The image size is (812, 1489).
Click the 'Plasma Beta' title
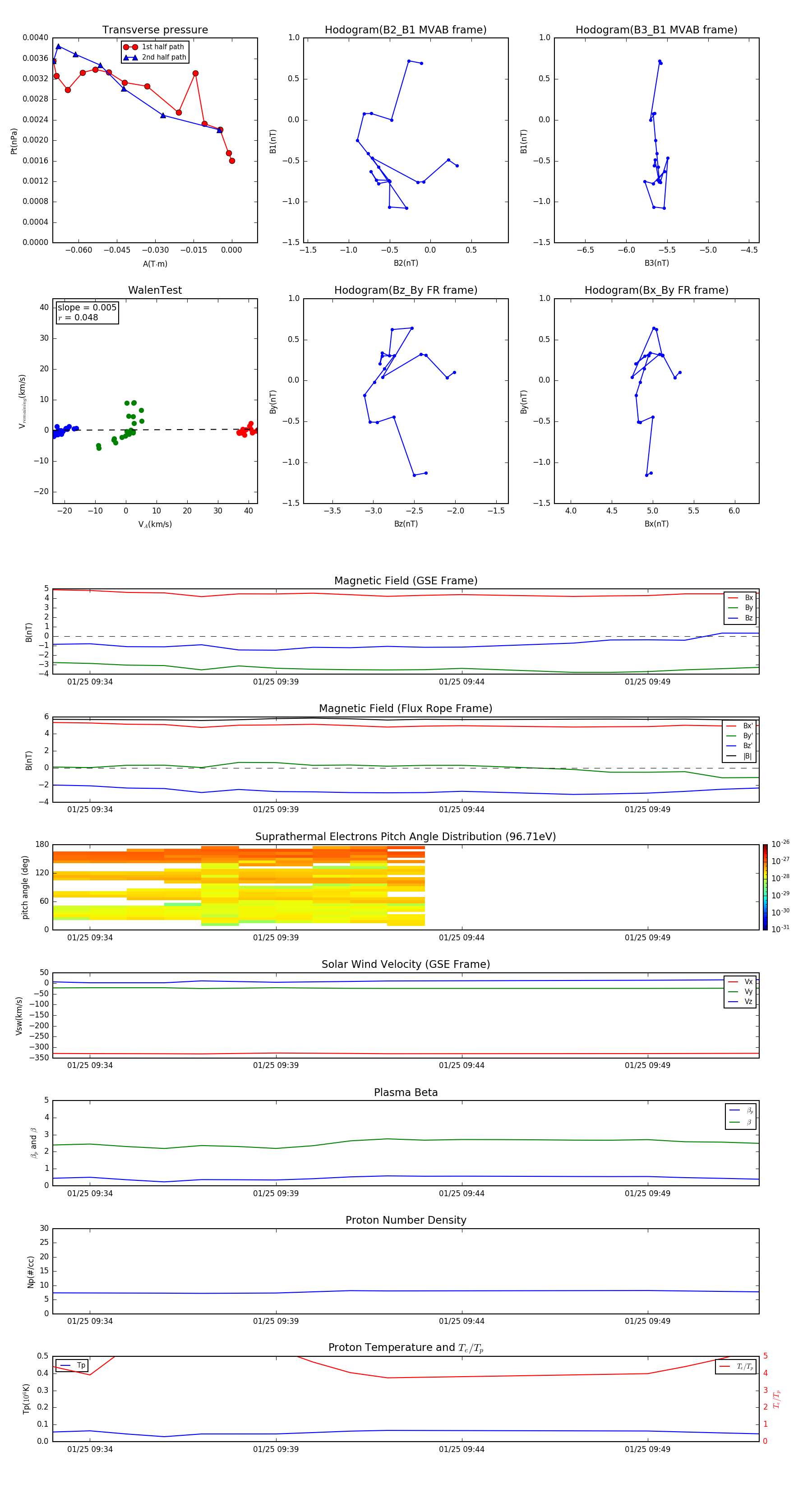pos(406,1092)
